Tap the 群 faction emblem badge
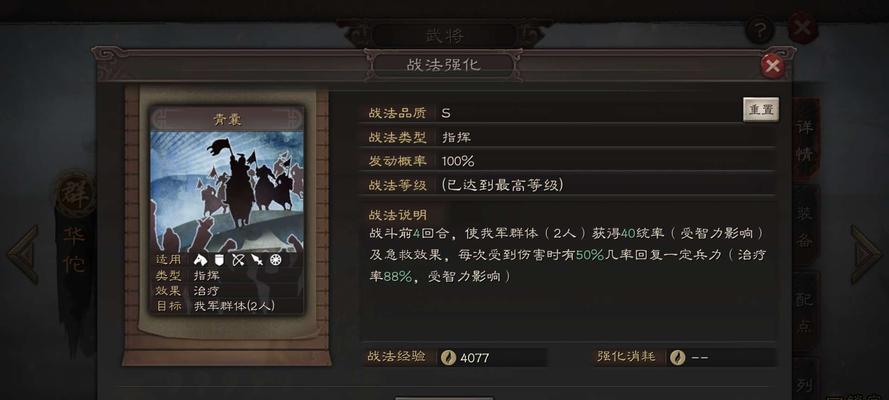Viewport: 889px width, 400px height. [x=74, y=194]
